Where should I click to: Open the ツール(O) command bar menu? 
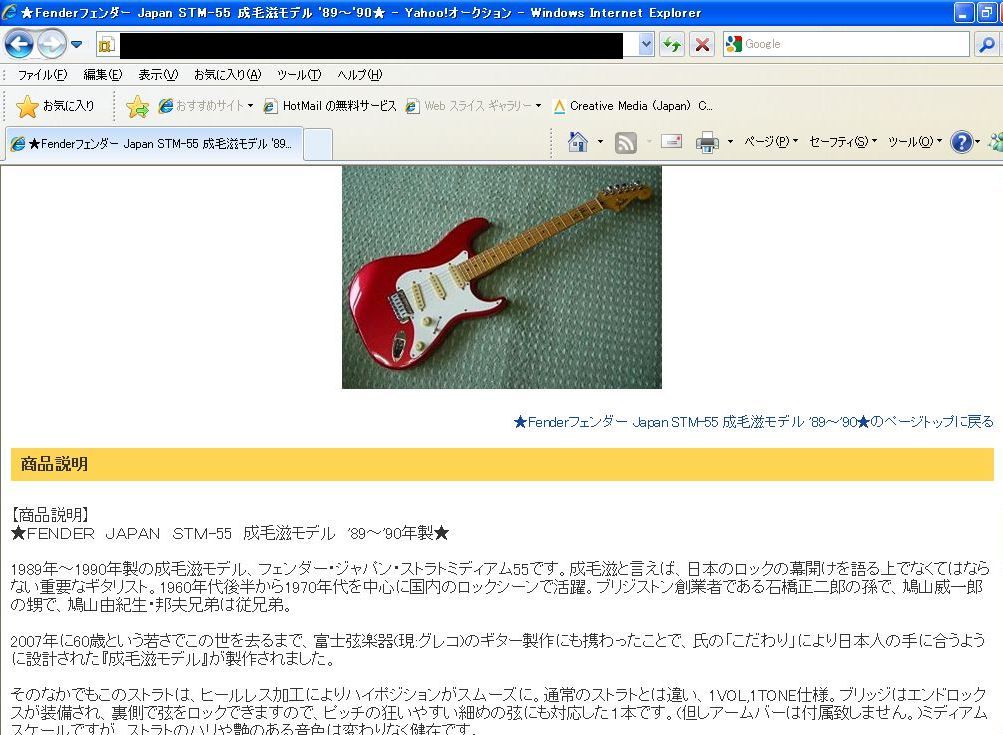coord(915,141)
